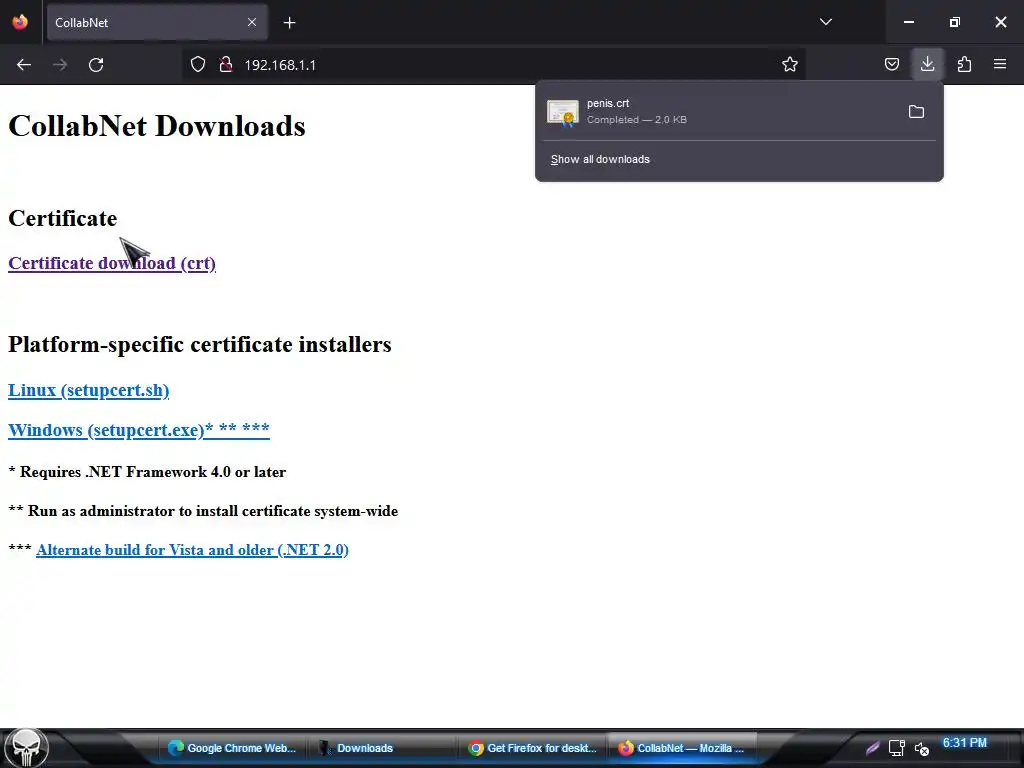Toggle the downloads toolbar button
This screenshot has height=768, width=1024.
[x=927, y=64]
